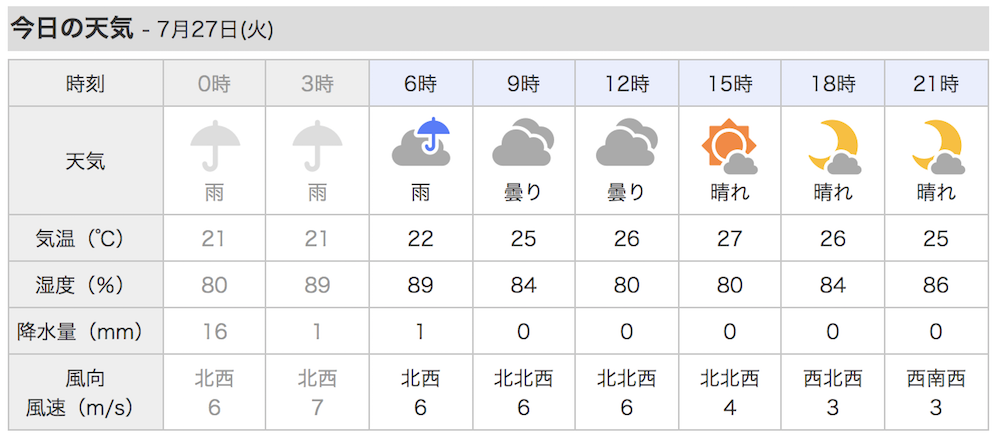This screenshot has height=440, width=1000.
Task: Click the 今日の天気 heading
Action: [x=71, y=29]
